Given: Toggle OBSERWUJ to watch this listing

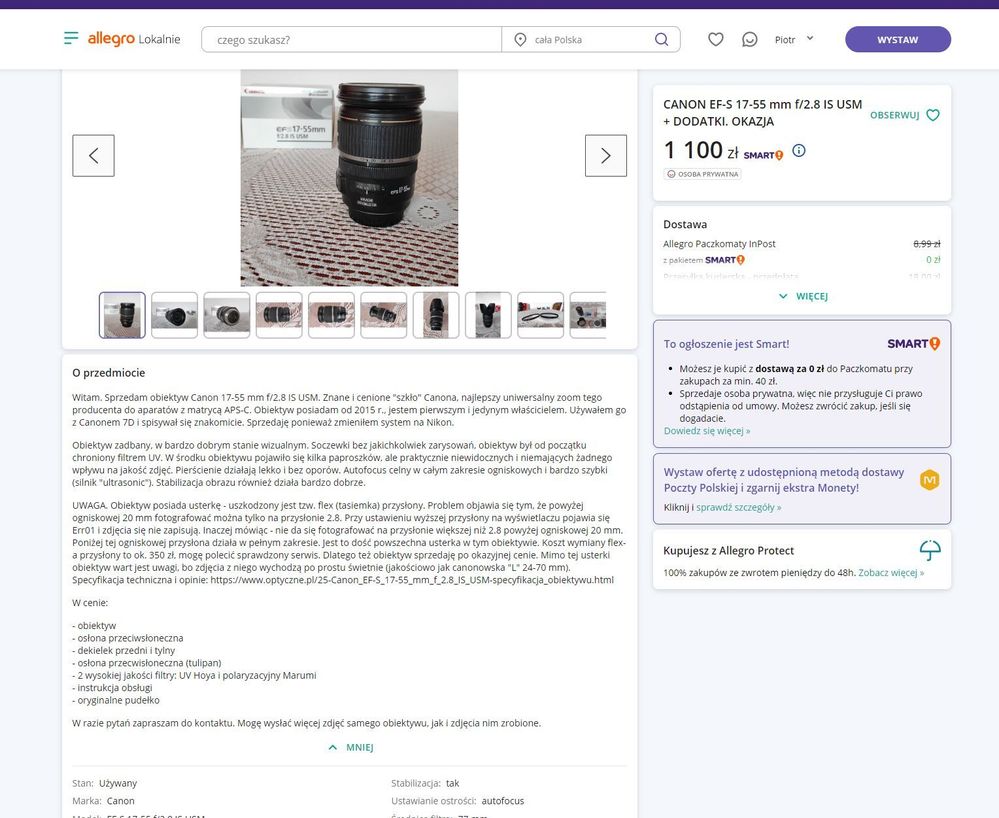Looking at the screenshot, I should coord(904,115).
